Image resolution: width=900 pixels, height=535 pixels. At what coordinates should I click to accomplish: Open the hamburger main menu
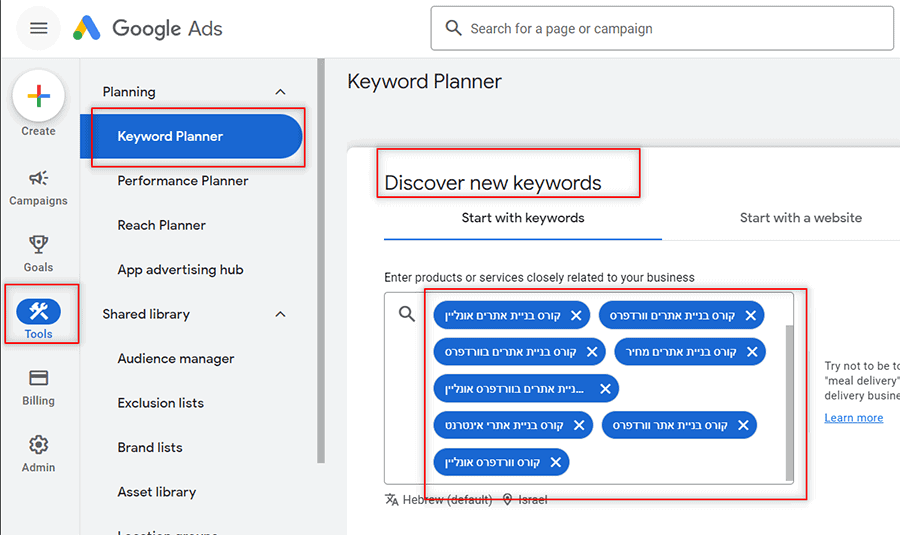click(38, 28)
